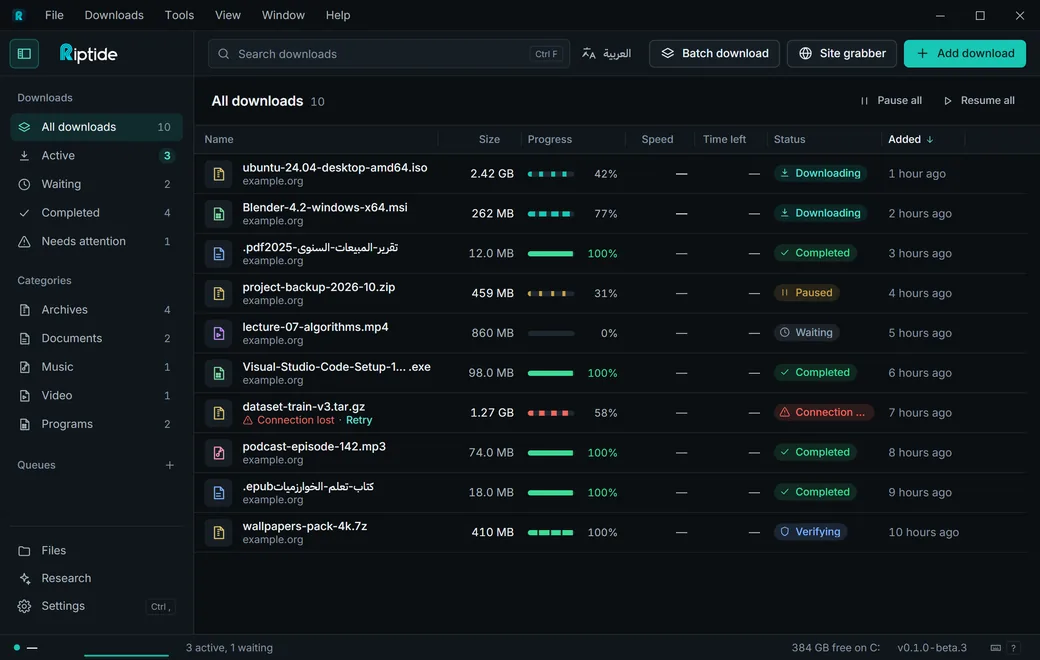Open help question mark in status bar
The height and width of the screenshot is (660, 1040).
[1013, 648]
